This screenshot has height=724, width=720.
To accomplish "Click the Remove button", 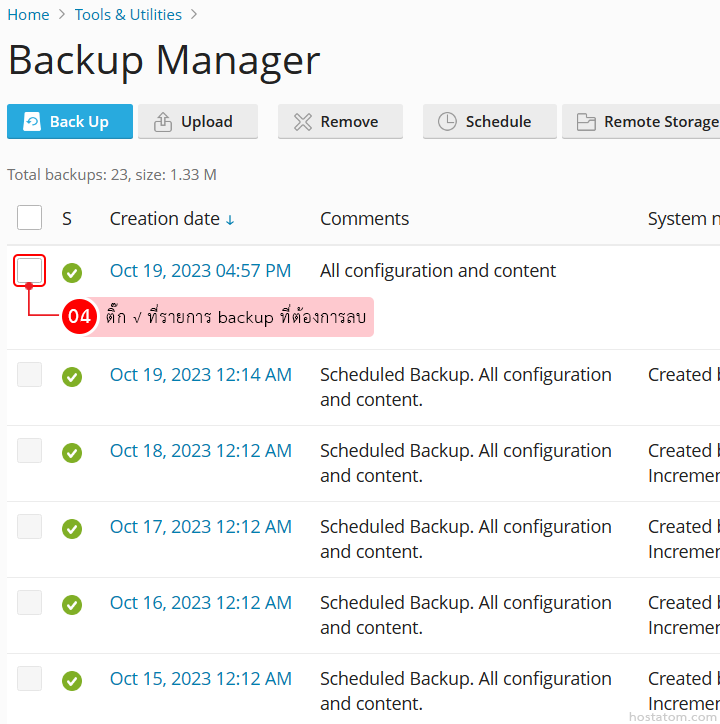I will pyautogui.click(x=340, y=122).
